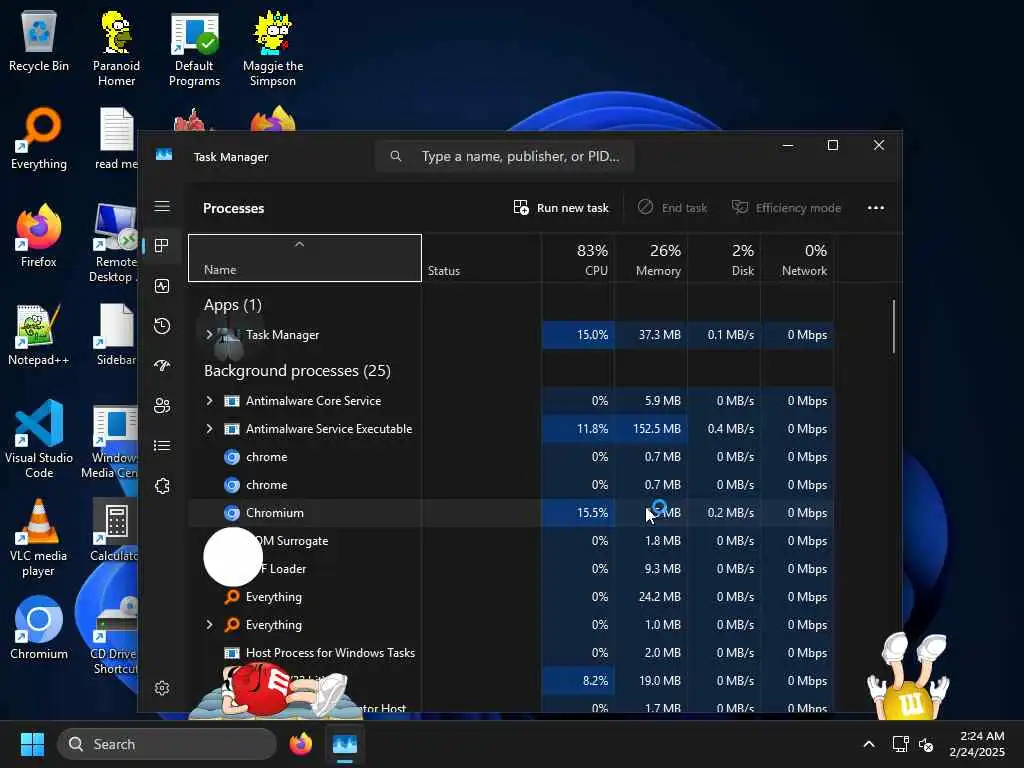Click the End task button

click(672, 208)
